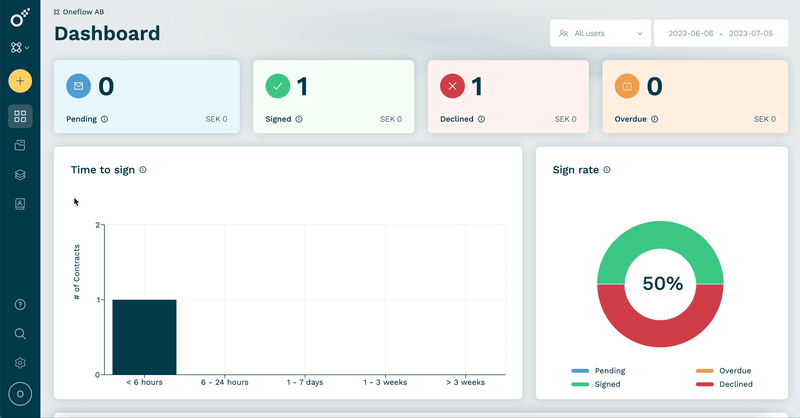Image resolution: width=800 pixels, height=418 pixels.
Task: Click the red Declined cross icon
Action: [x=453, y=86]
